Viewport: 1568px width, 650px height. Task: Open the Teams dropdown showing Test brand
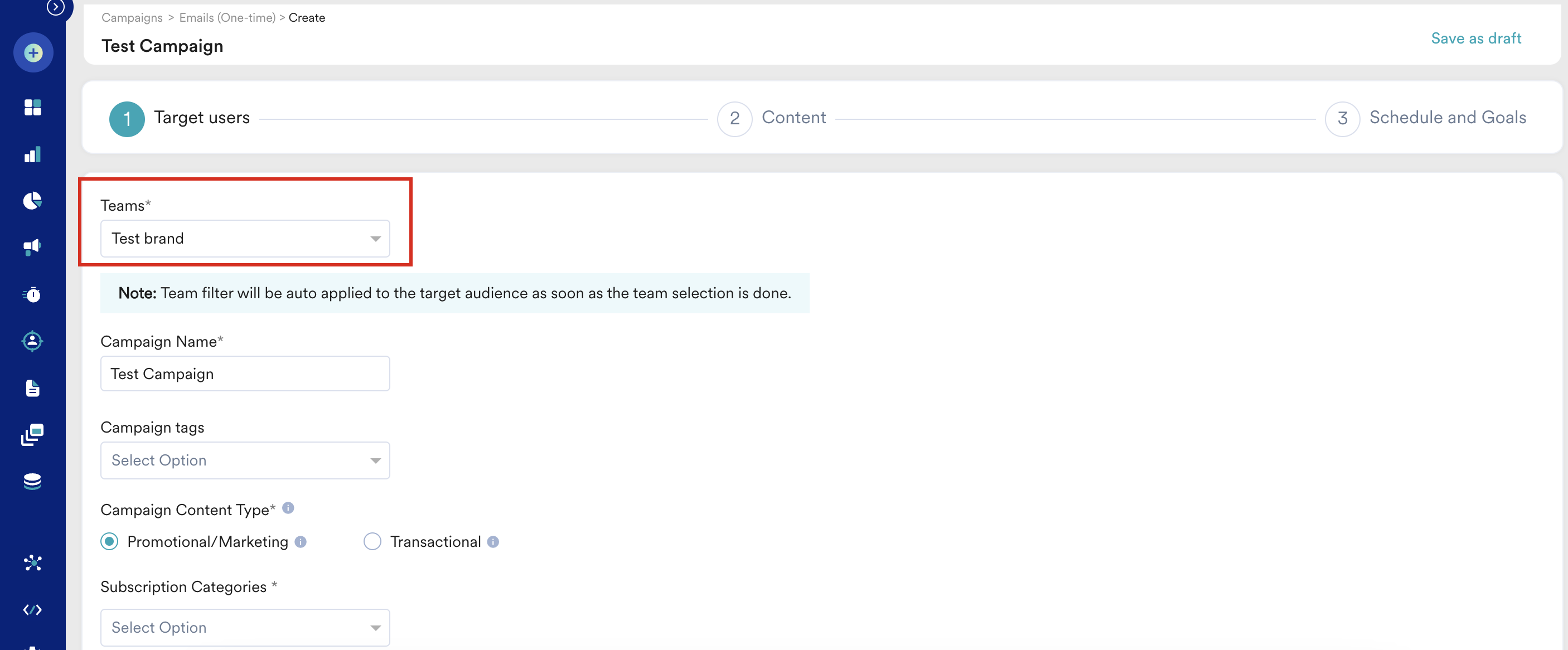point(245,239)
